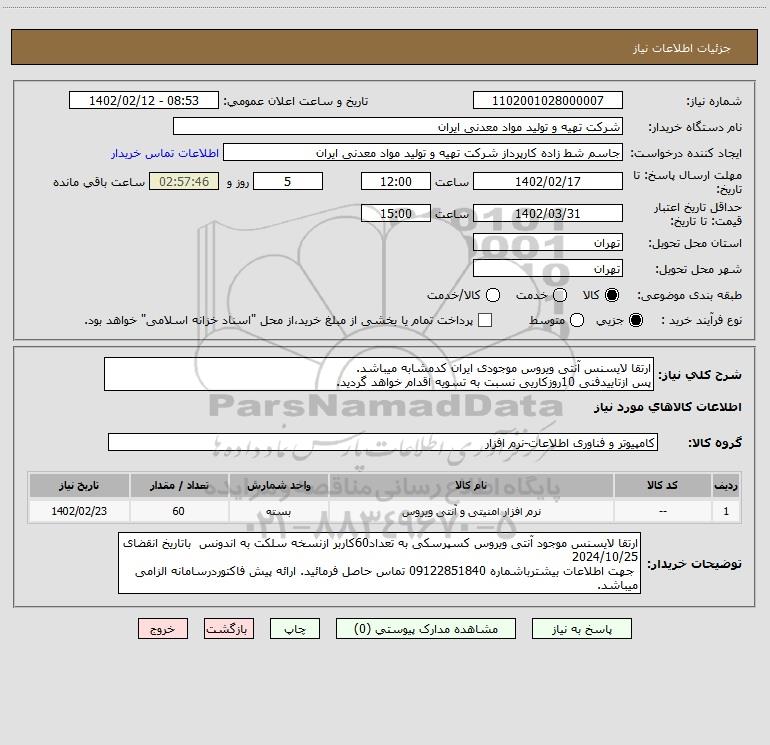Image resolution: width=770 pixels, height=745 pixels.
Task: Click the پاسخ به نیاز button
Action: click(x=581, y=629)
